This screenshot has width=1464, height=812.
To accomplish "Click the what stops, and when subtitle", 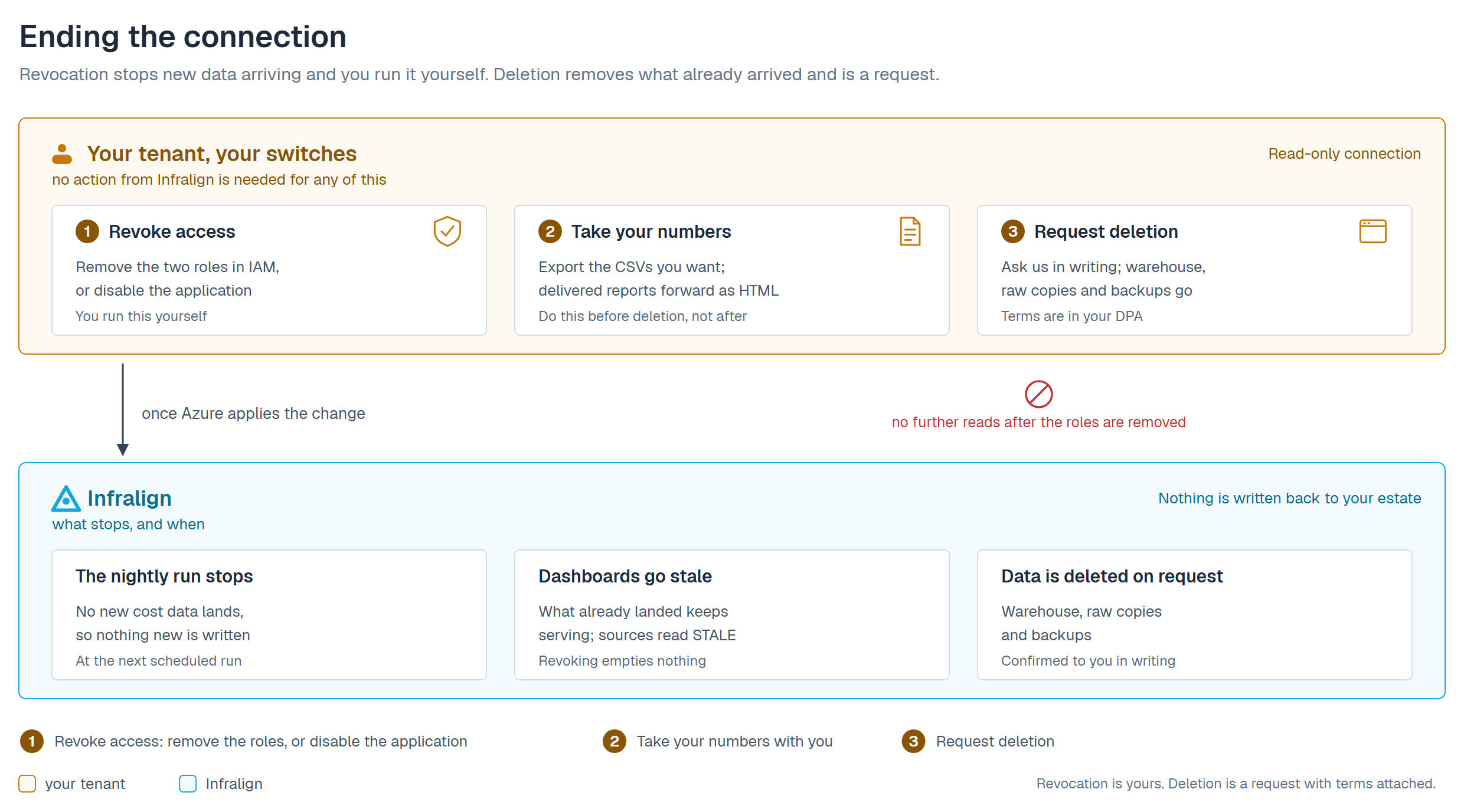I will (x=128, y=525).
